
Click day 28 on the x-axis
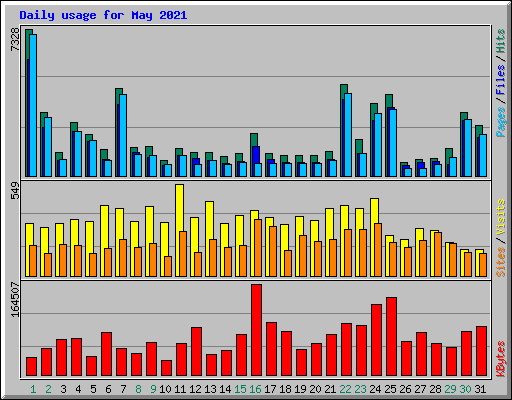click(435, 389)
